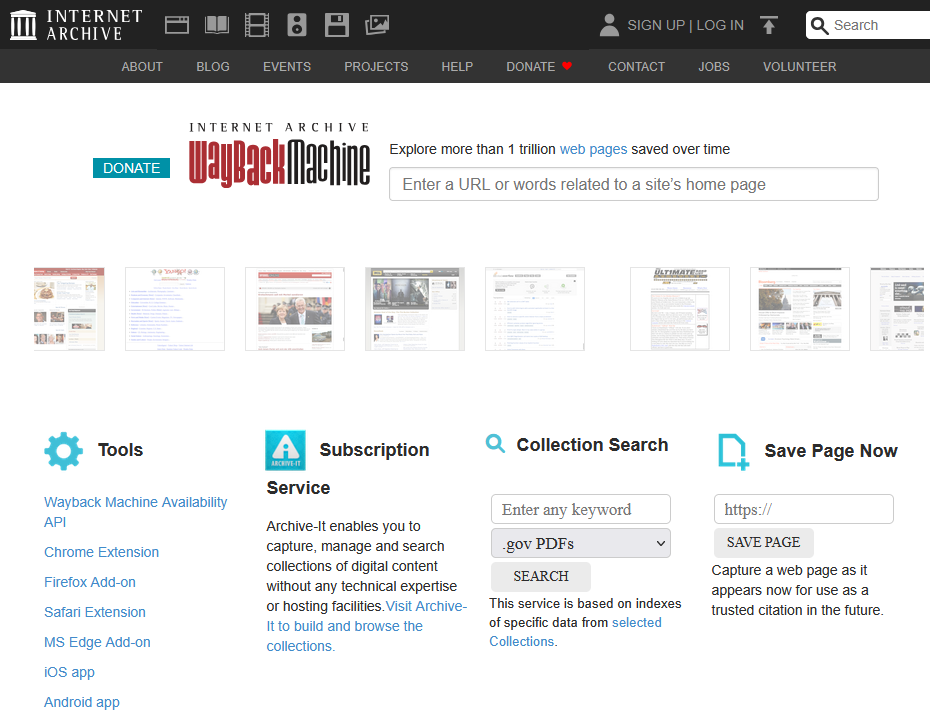The image size is (930, 712).
Task: Open the VOLUNTEER menu item
Action: coord(800,66)
